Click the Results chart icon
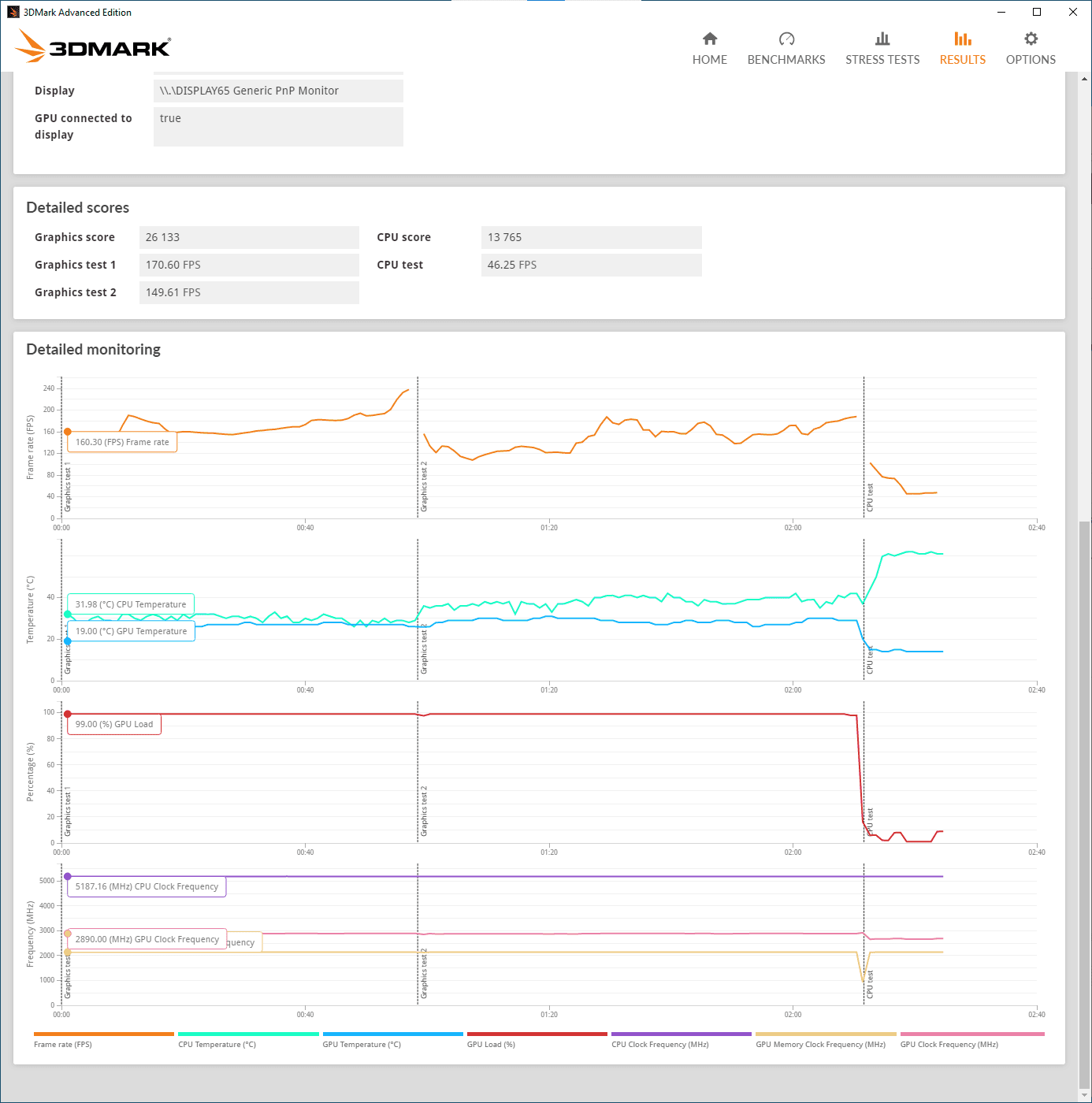Viewport: 1092px width, 1103px height. [963, 39]
